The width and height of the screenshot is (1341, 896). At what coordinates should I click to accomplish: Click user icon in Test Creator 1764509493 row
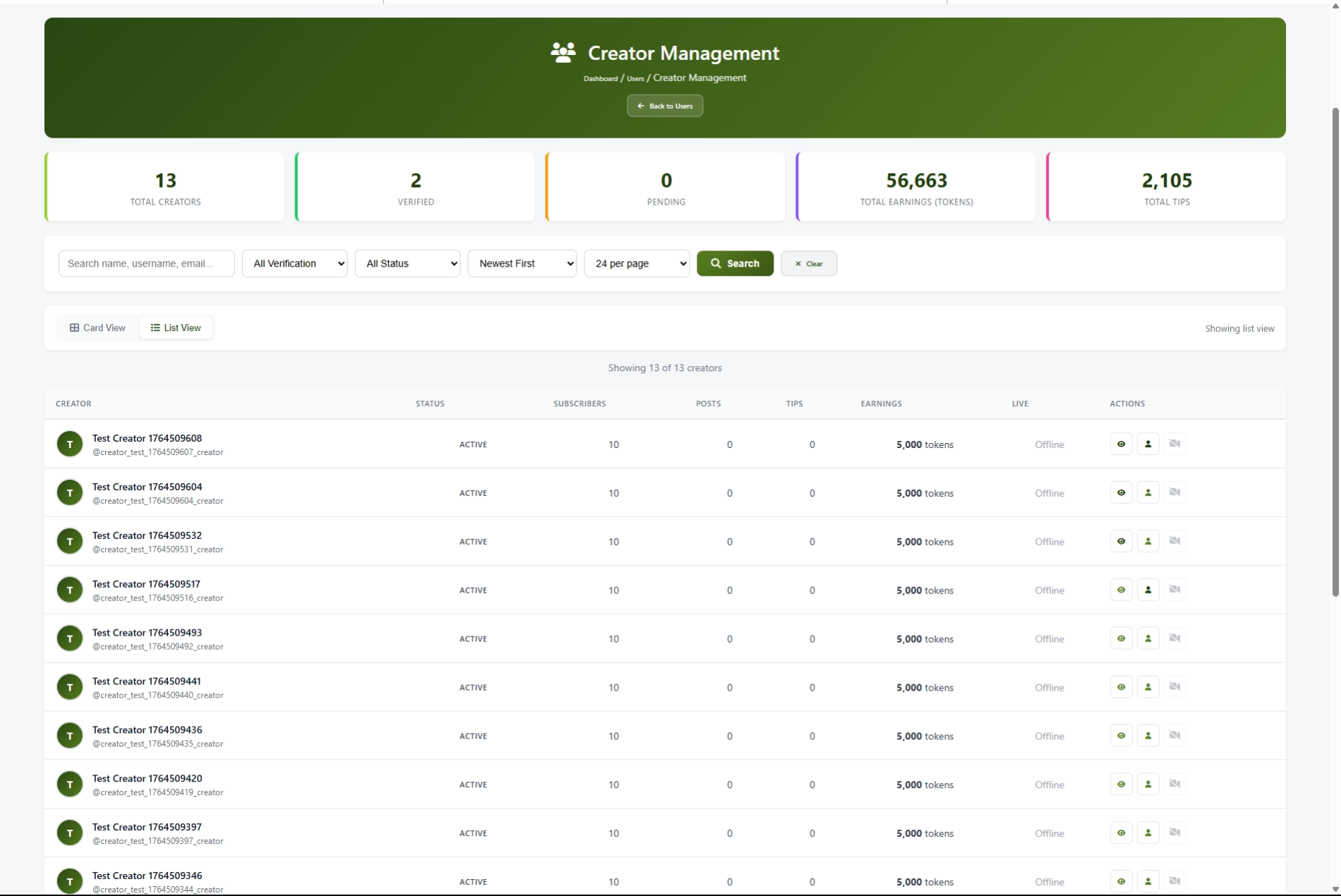[x=1148, y=638]
